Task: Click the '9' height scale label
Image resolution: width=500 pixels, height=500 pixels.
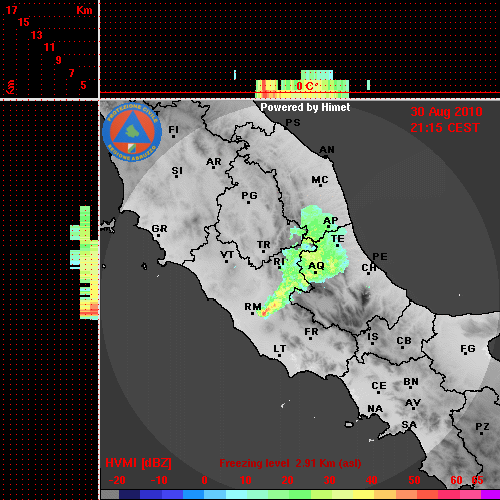Action: point(59,60)
